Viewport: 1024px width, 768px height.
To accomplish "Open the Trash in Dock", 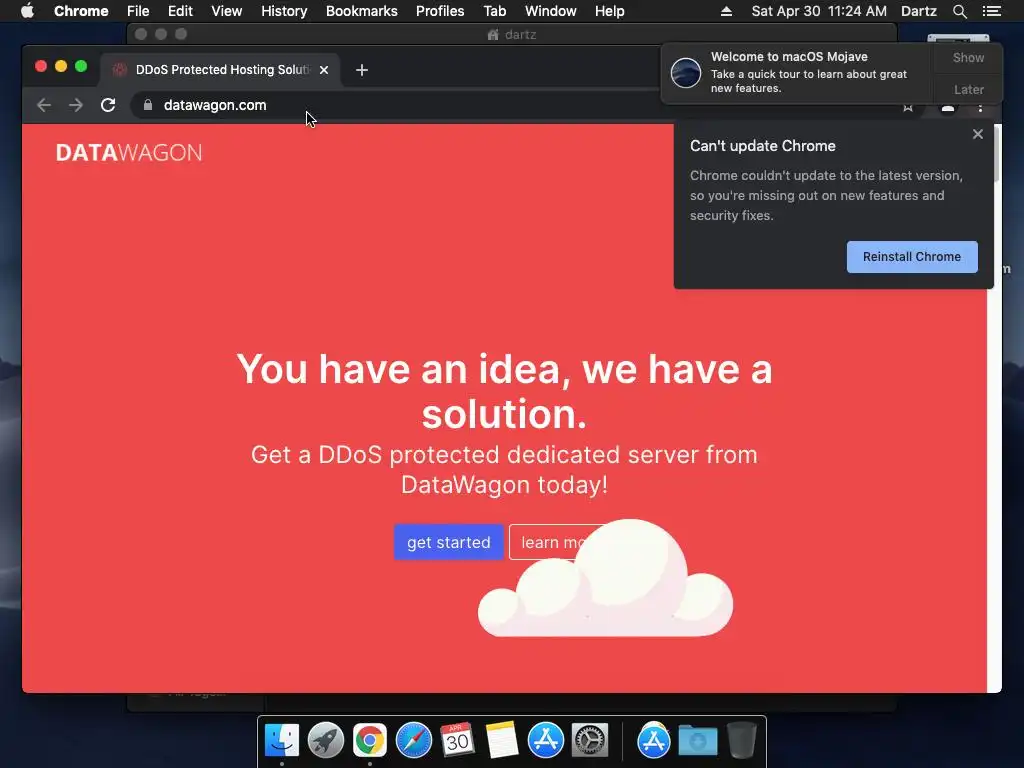I will pos(741,741).
